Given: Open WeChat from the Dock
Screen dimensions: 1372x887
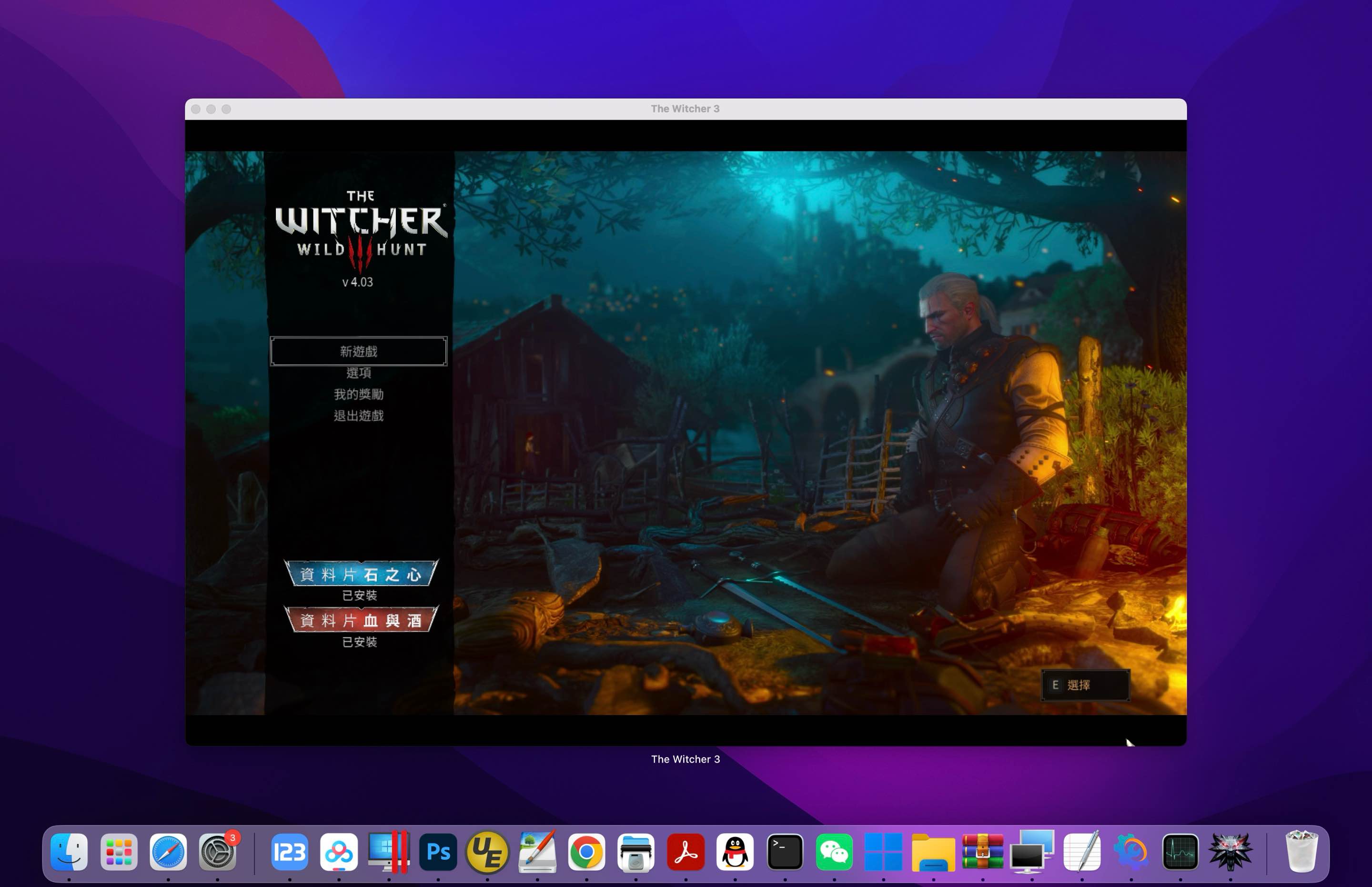Looking at the screenshot, I should pos(834,851).
